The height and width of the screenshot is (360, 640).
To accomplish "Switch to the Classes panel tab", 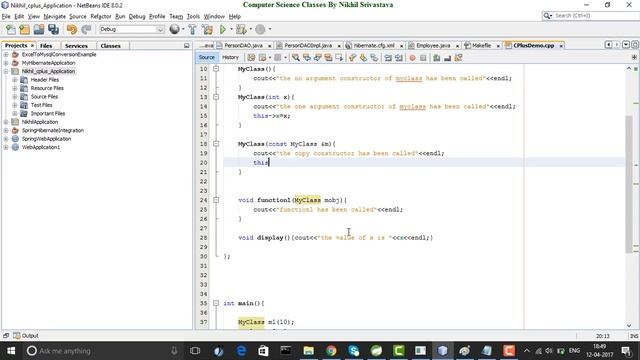I will tap(110, 46).
